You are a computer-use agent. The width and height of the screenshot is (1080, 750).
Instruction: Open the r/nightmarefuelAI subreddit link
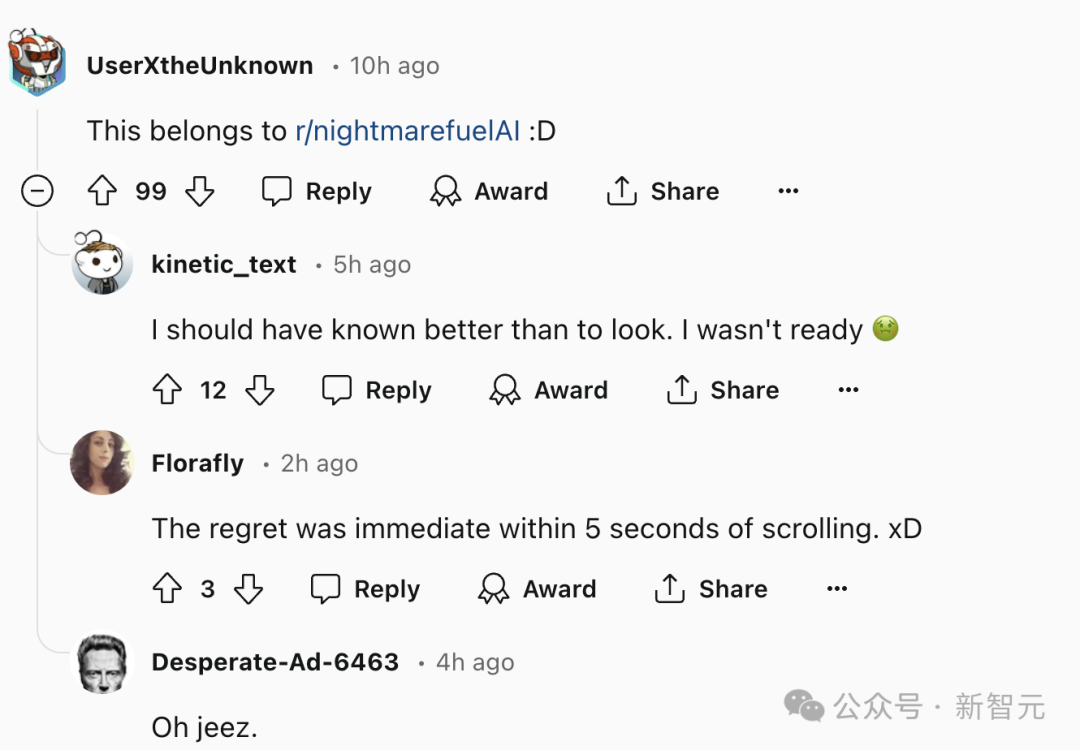tap(407, 131)
